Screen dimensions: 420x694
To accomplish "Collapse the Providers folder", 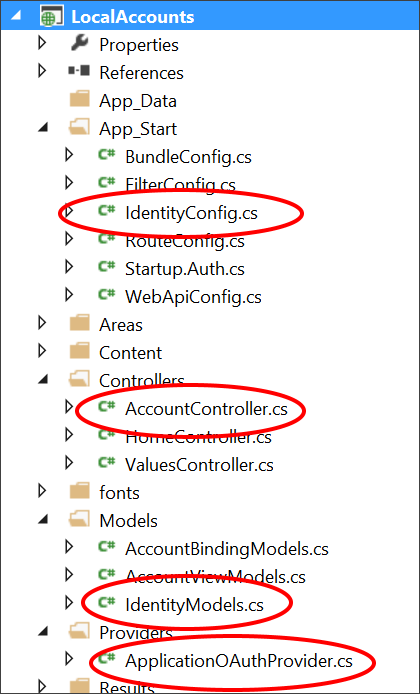I will click(42, 631).
